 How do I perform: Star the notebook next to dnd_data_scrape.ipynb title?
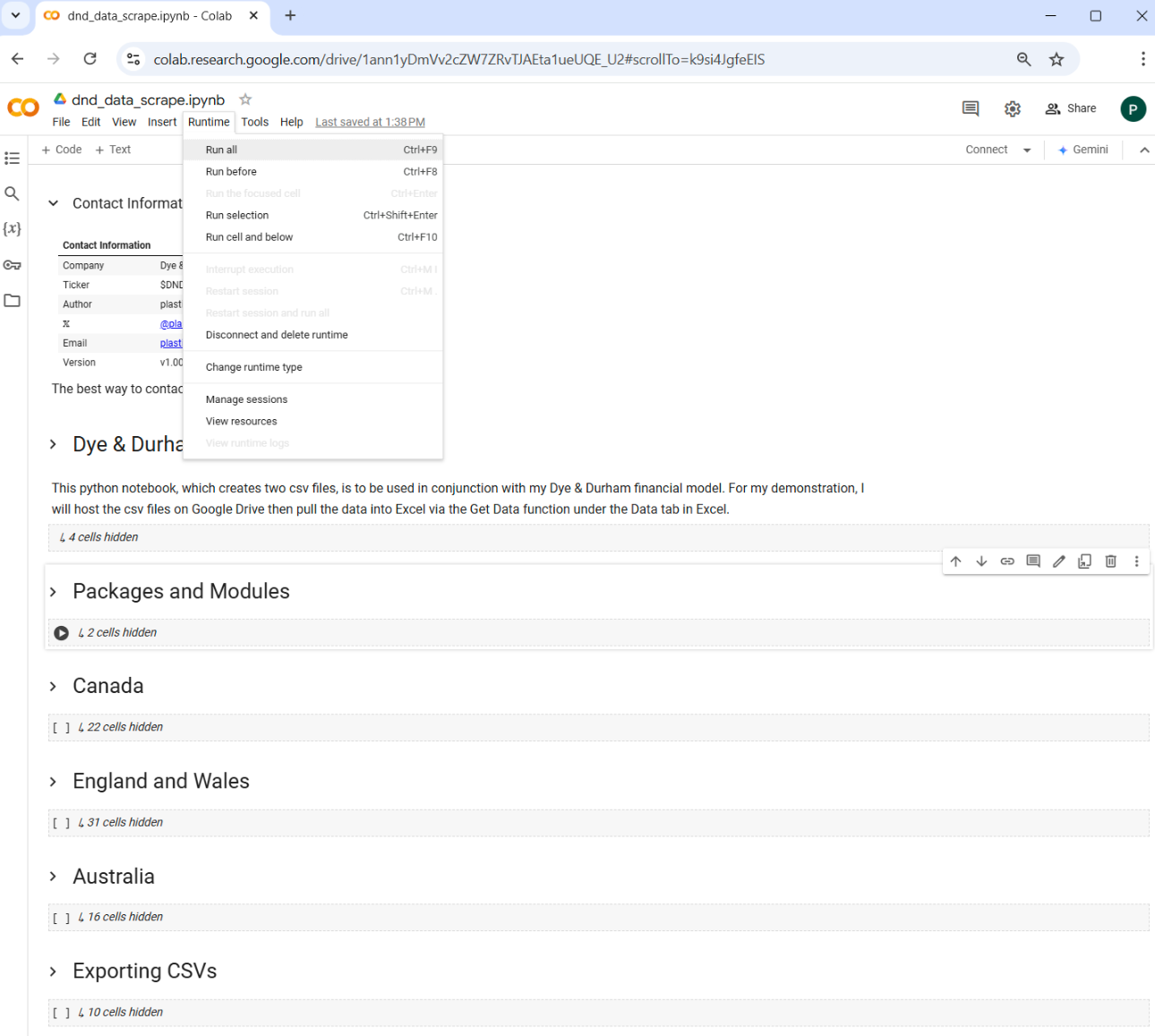click(x=245, y=99)
